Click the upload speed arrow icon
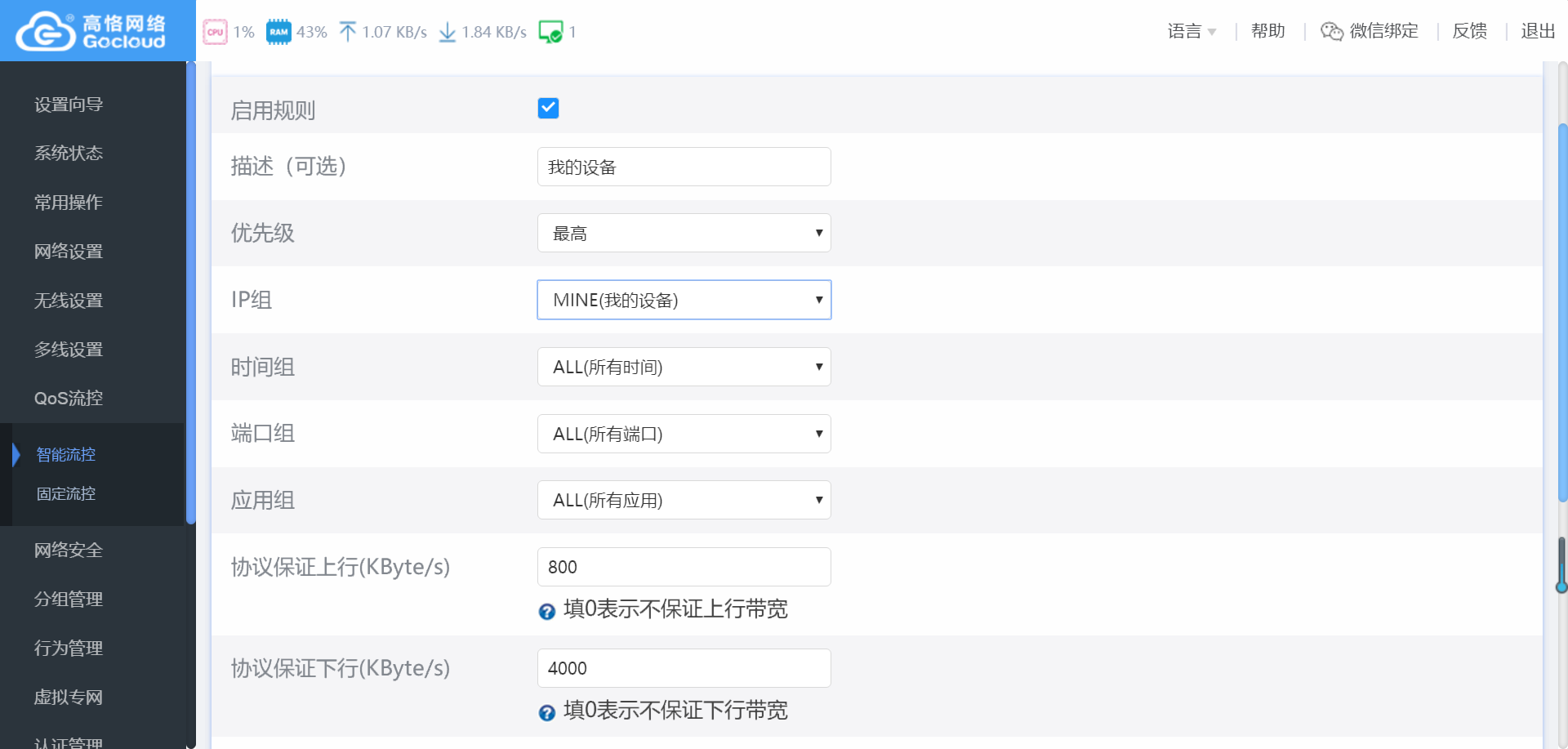1568x749 pixels. coord(348,32)
